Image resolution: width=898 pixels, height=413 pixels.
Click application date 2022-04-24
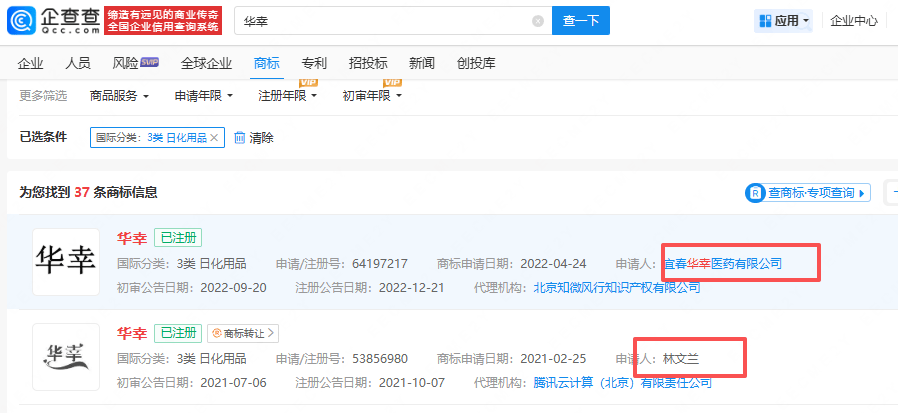click(553, 264)
